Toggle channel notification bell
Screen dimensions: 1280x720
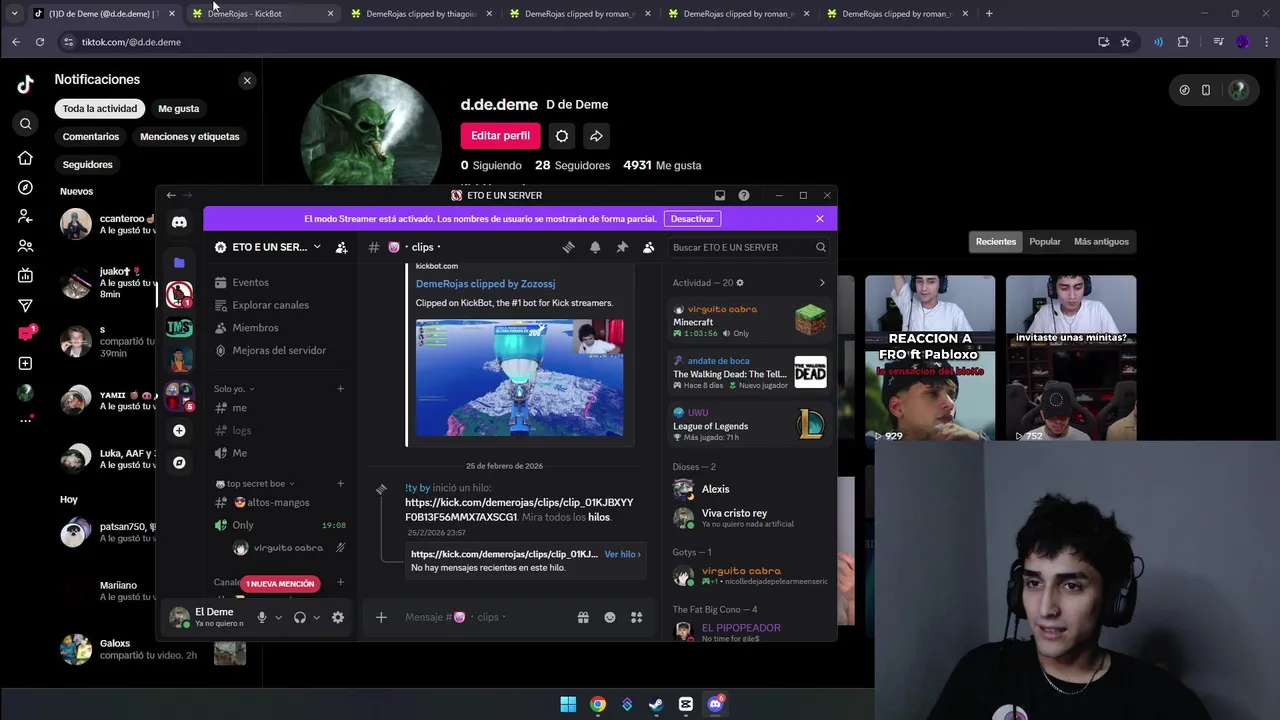tap(595, 247)
